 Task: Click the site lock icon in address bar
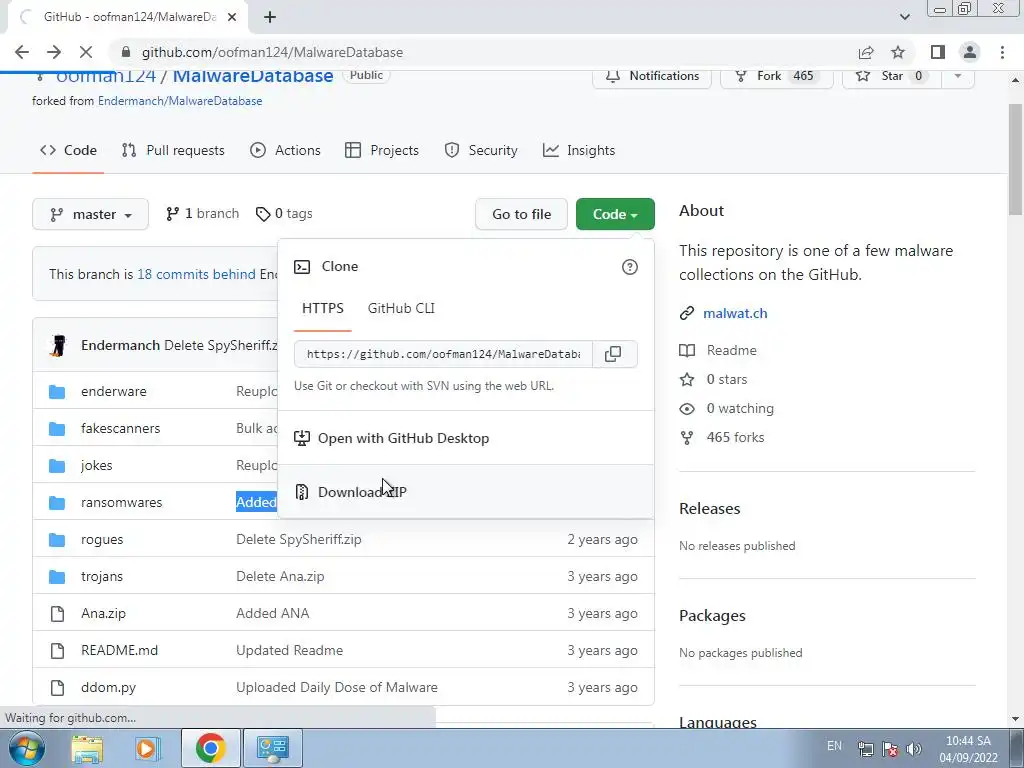pyautogui.click(x=126, y=52)
